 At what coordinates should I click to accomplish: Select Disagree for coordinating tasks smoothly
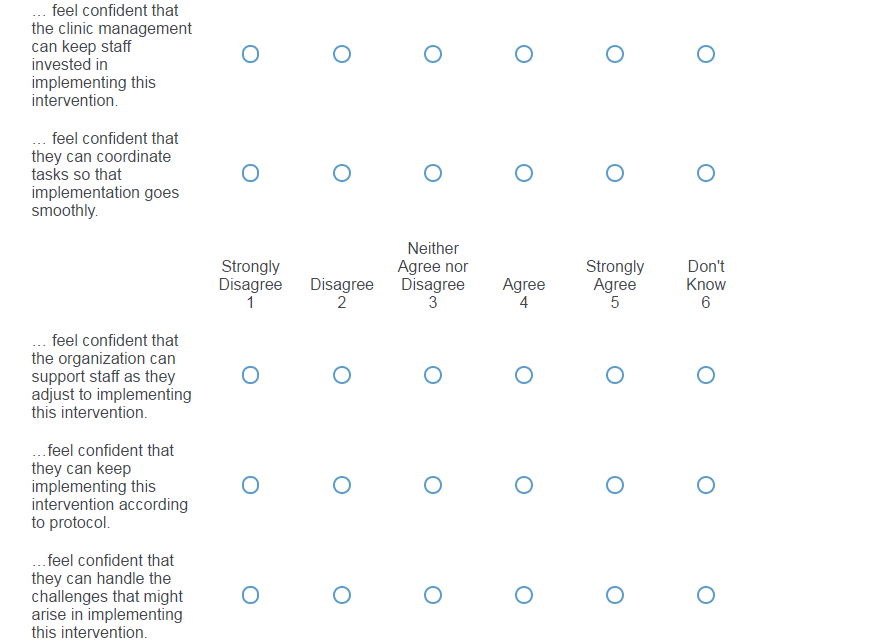(342, 174)
